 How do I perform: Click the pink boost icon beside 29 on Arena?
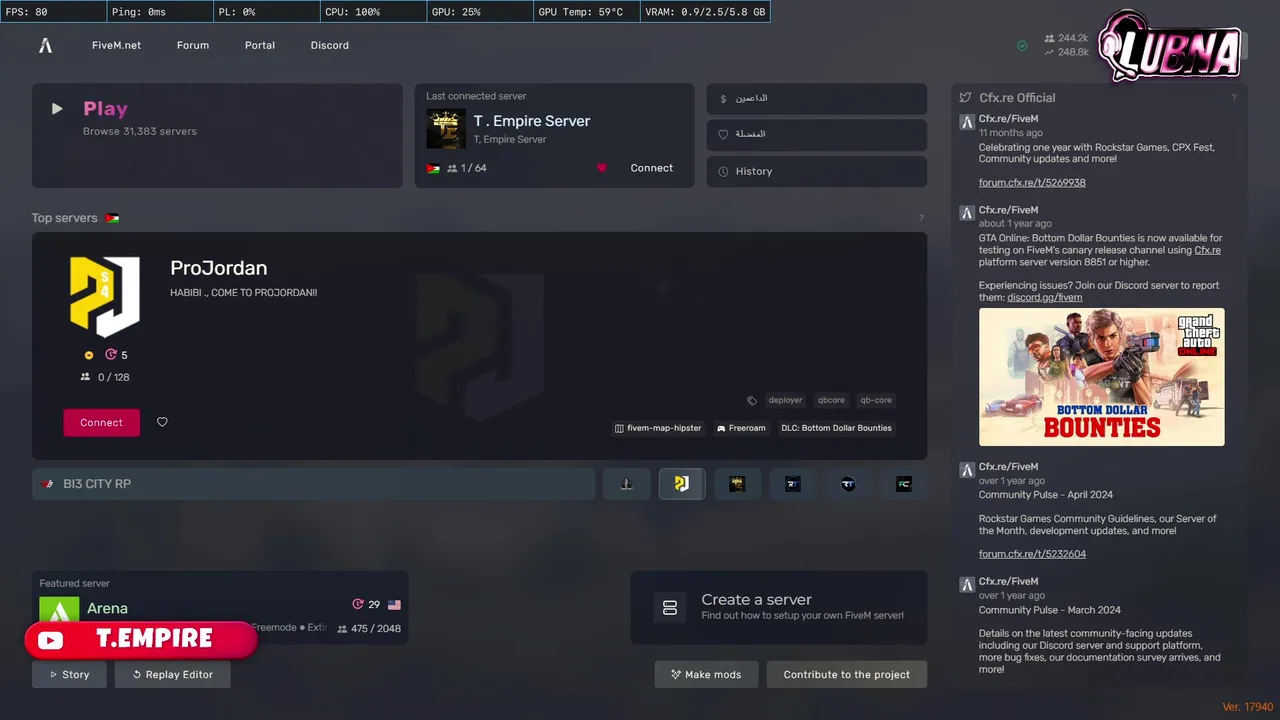(358, 604)
